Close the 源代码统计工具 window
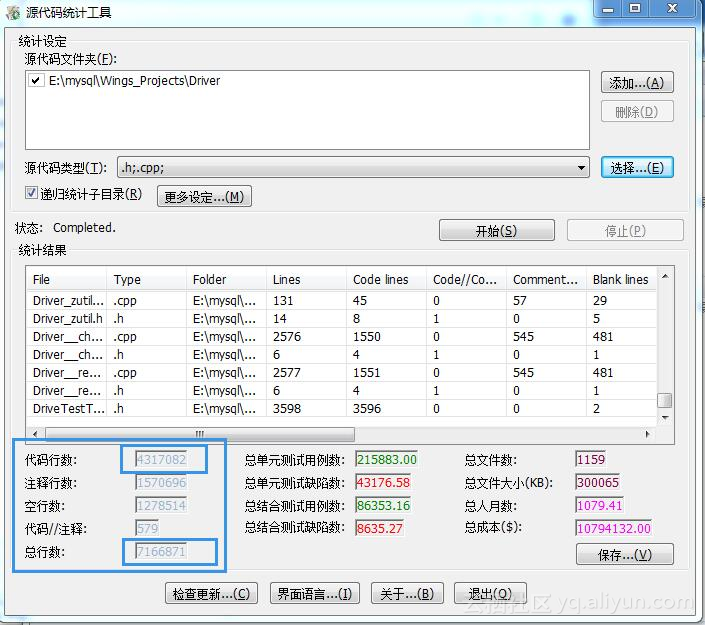 (x=672, y=9)
